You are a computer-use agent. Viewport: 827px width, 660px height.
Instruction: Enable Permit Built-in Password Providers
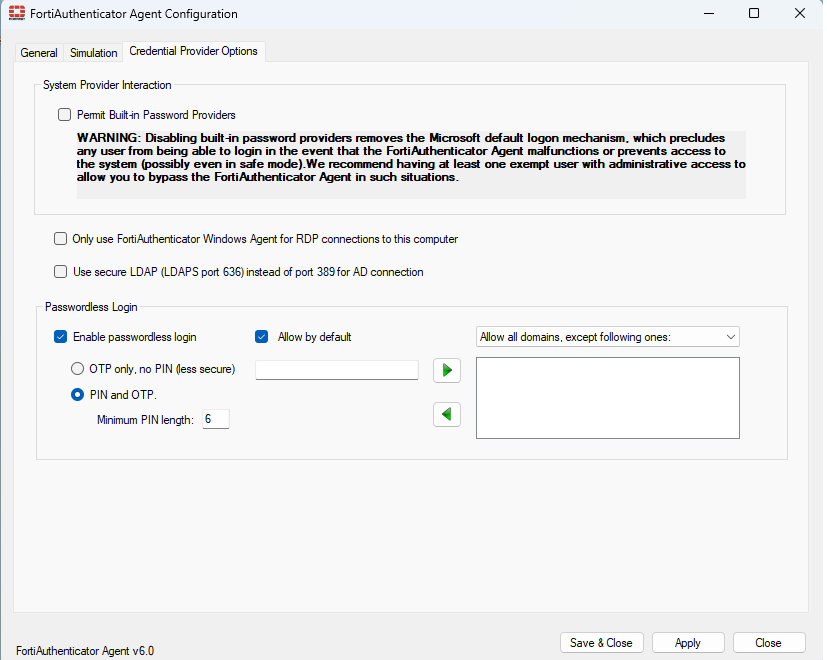[x=64, y=114]
